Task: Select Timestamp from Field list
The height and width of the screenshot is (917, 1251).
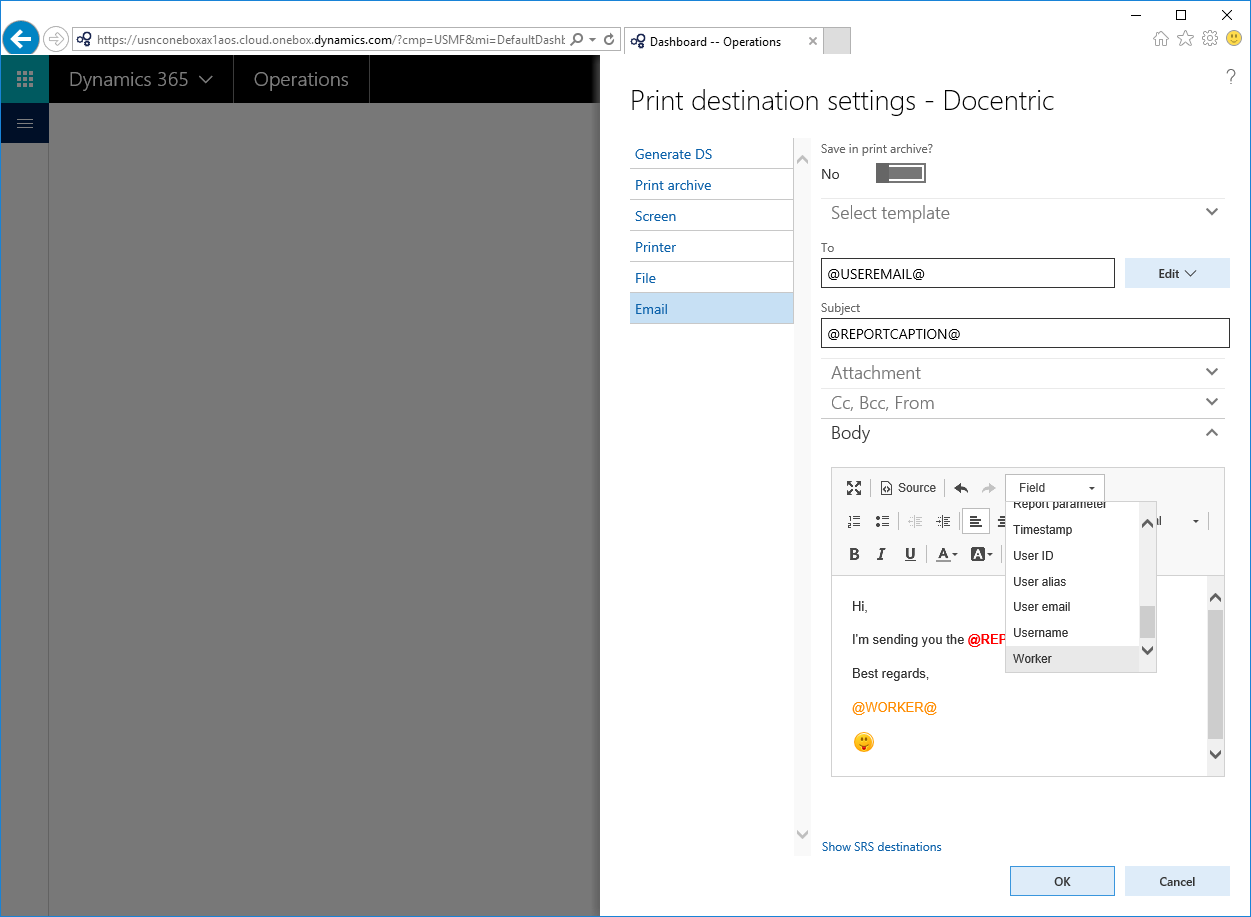Action: point(1072,530)
